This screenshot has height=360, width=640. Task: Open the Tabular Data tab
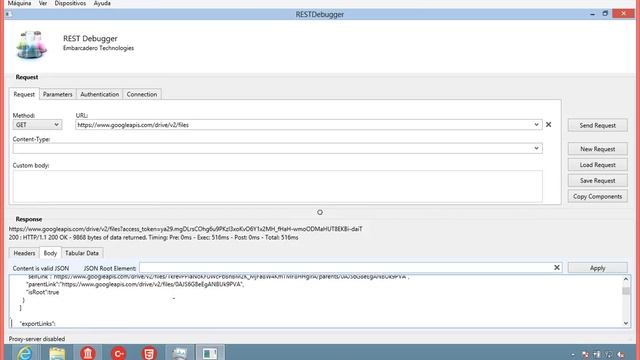point(82,253)
